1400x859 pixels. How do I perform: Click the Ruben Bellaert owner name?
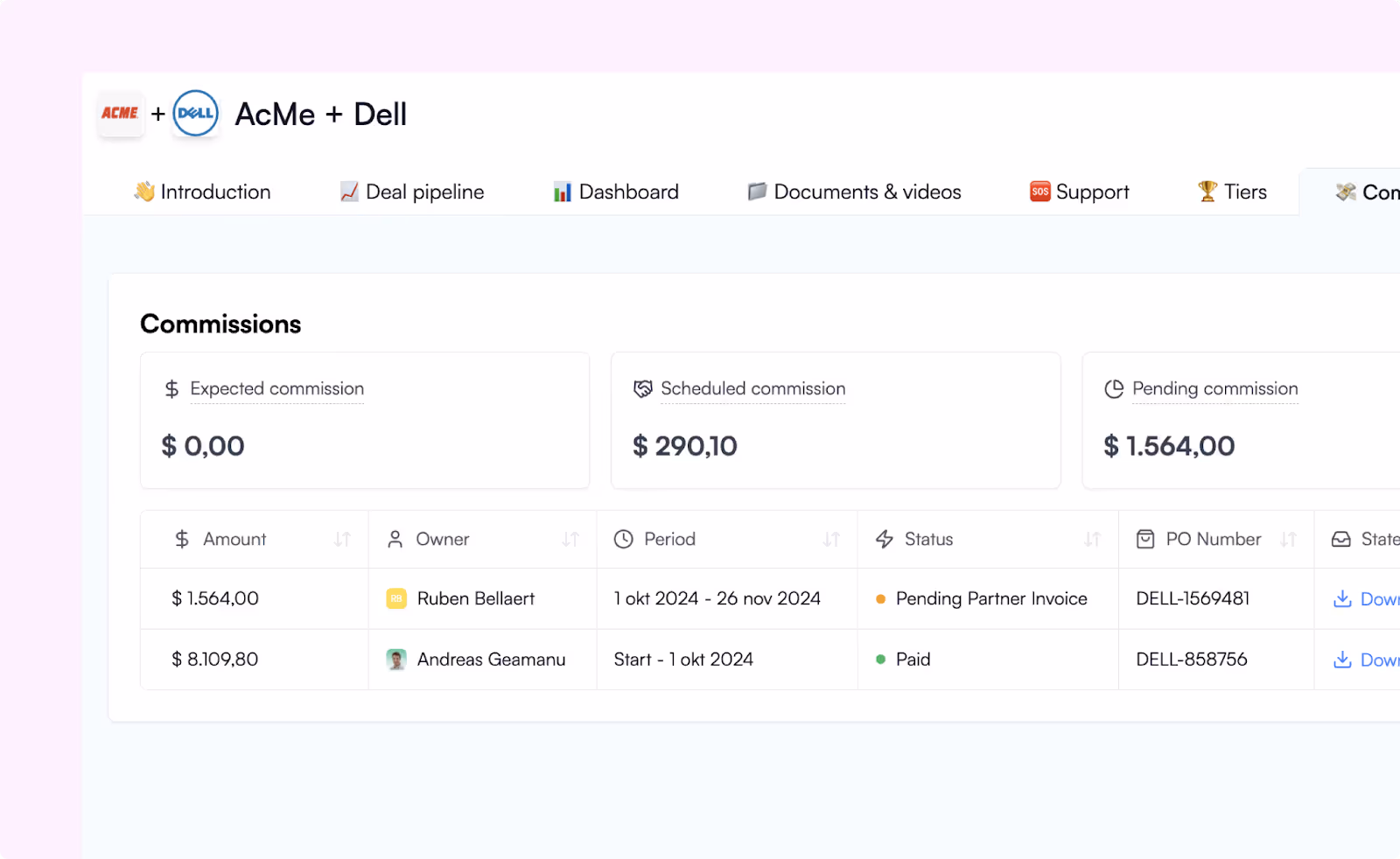point(476,598)
